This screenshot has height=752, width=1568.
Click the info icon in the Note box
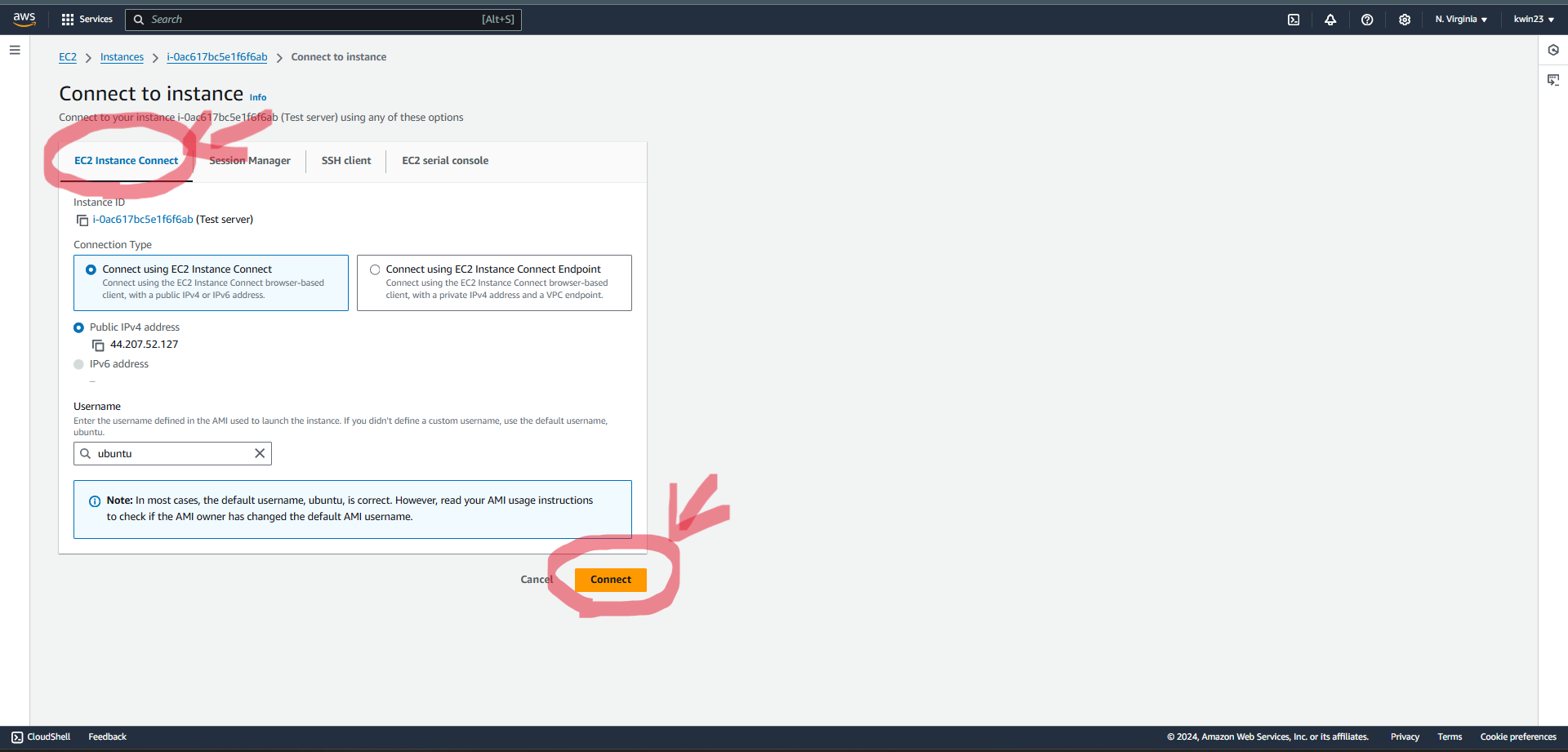[x=95, y=501]
